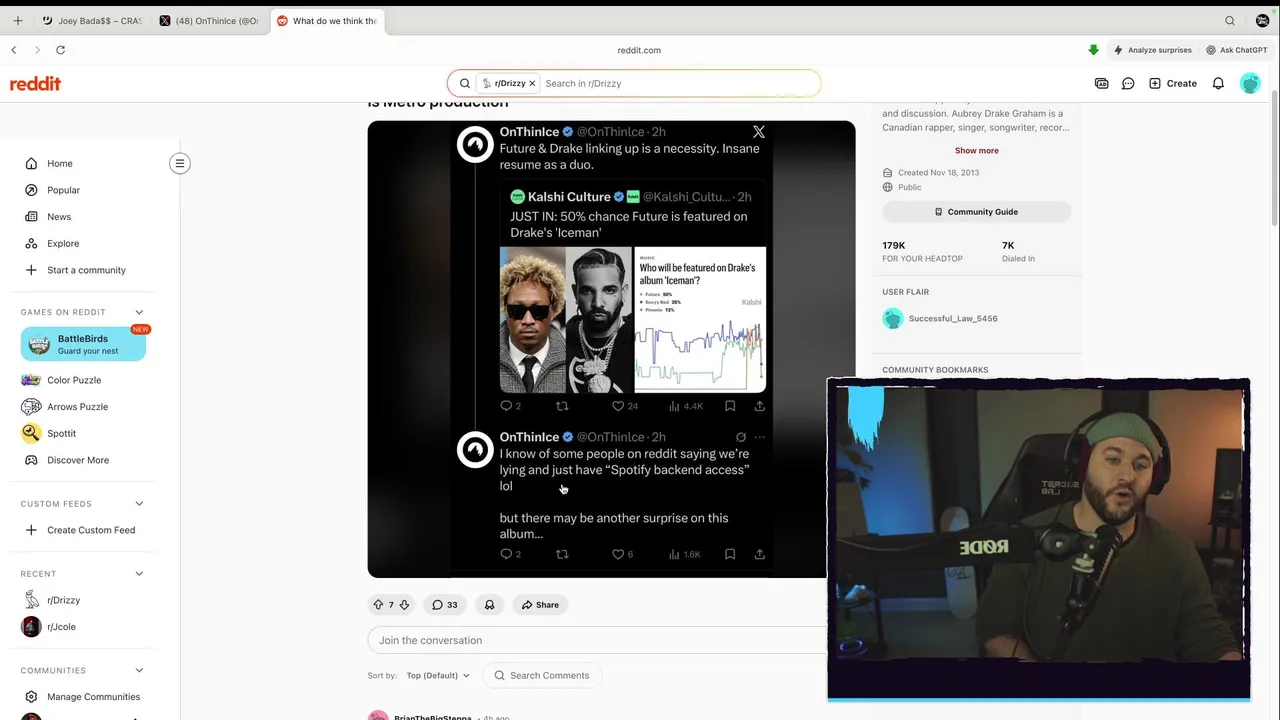Collapse Recent section
This screenshot has width=1280, height=720.
pyautogui.click(x=139, y=574)
